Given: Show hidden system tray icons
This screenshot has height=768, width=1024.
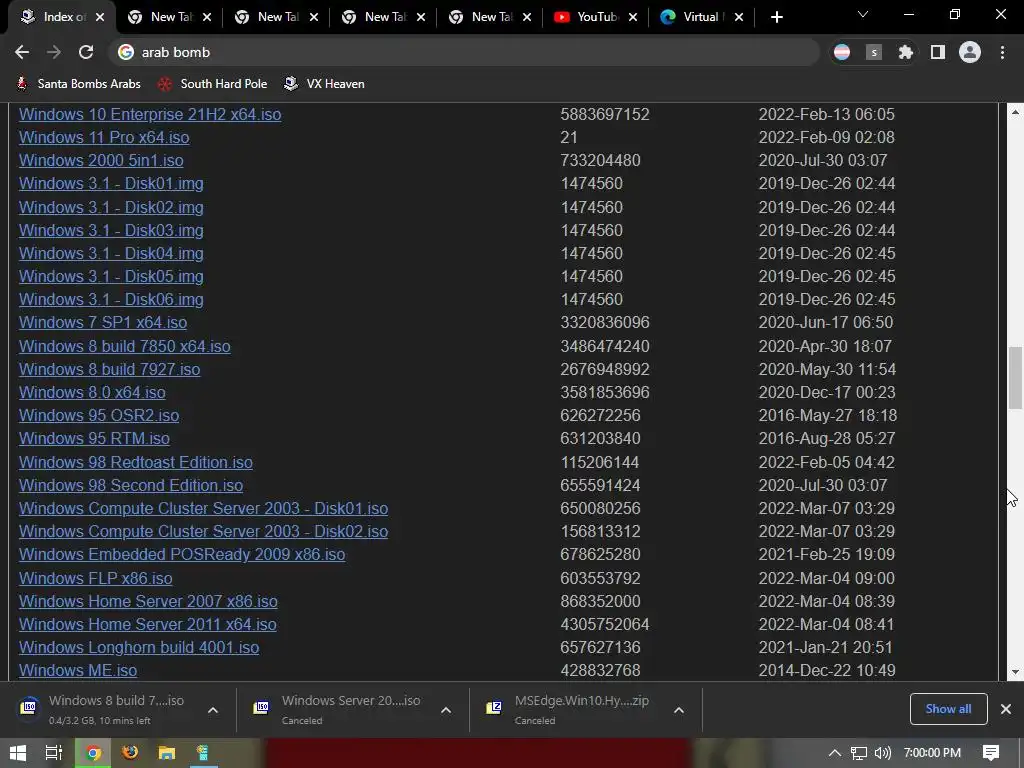Looking at the screenshot, I should (x=835, y=753).
